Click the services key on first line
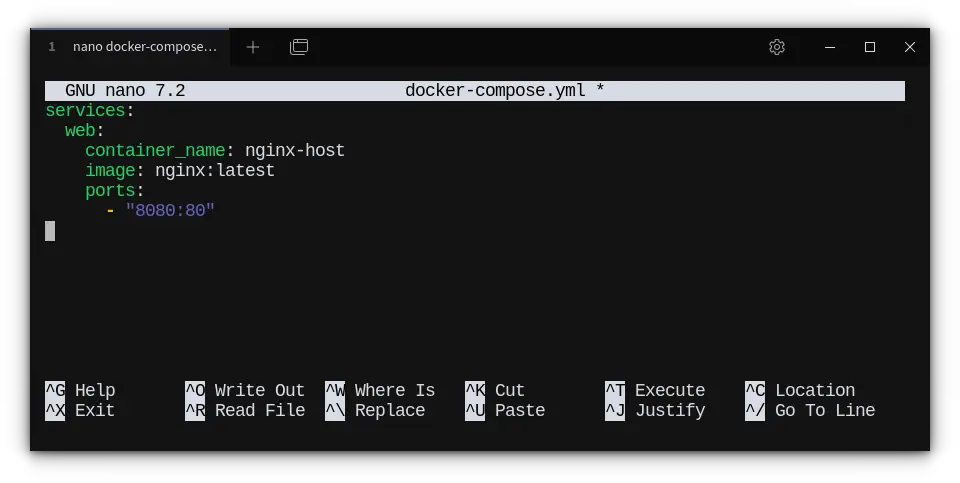 tap(85, 111)
